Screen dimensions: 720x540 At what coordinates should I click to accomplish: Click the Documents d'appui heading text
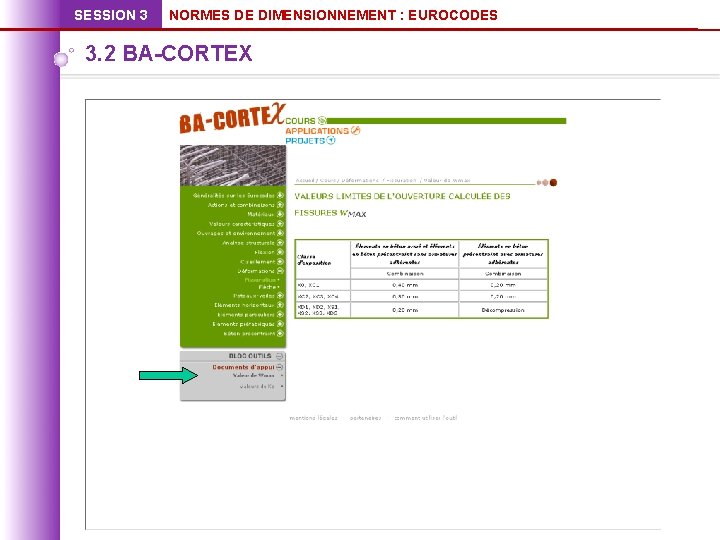pos(243,367)
